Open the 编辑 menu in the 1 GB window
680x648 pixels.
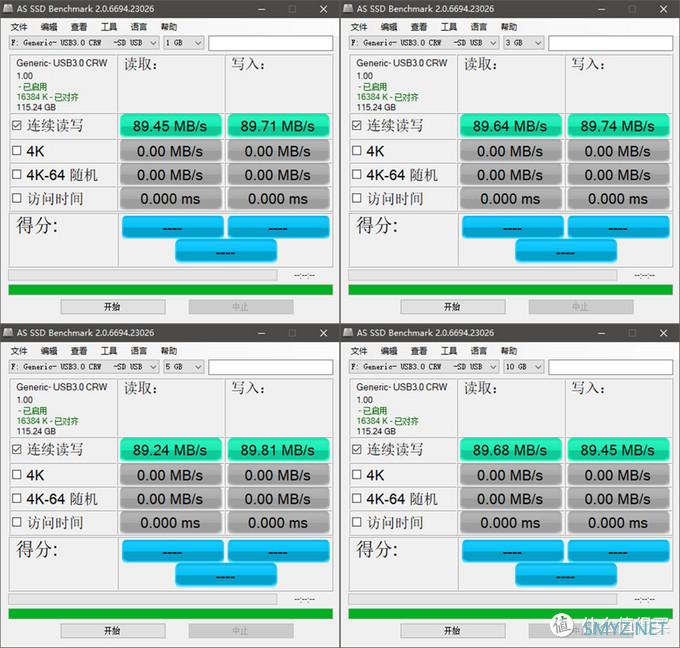point(49,27)
